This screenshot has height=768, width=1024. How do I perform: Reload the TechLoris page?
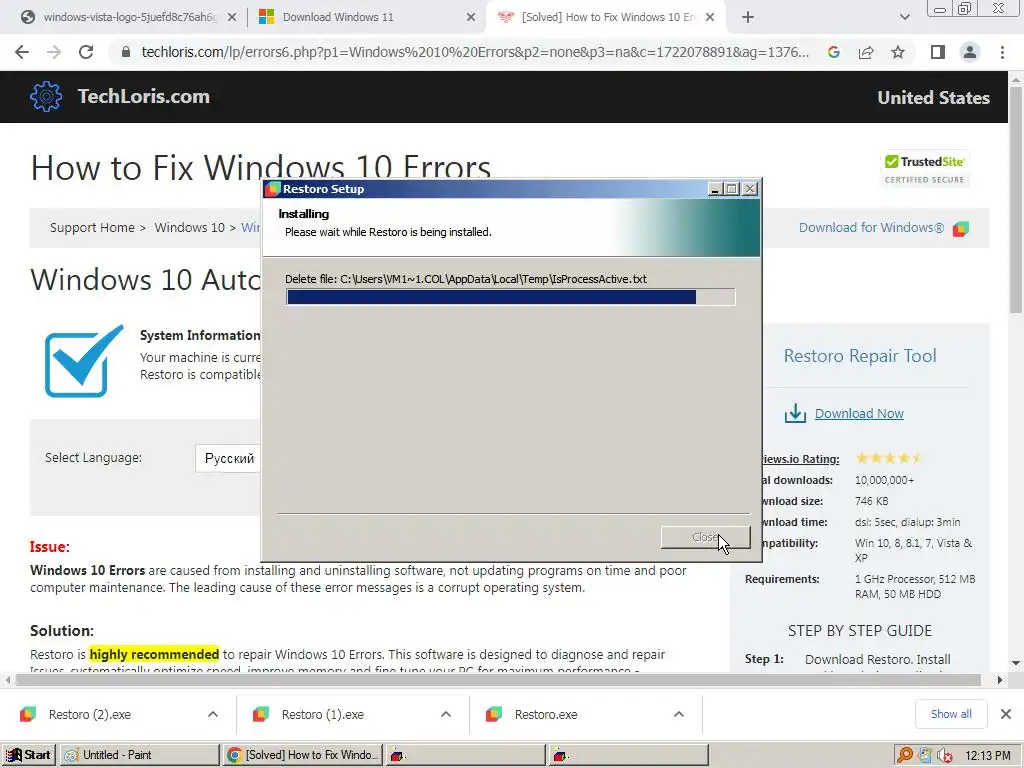(86, 52)
